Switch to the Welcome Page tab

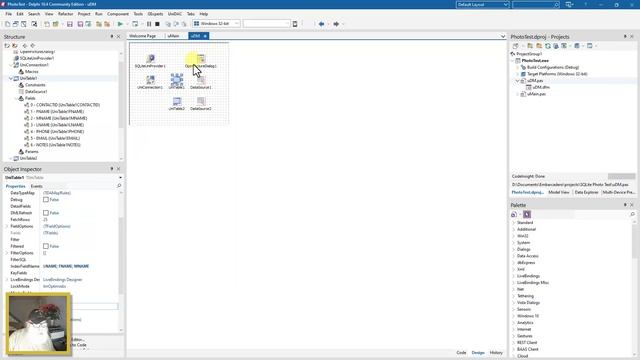click(x=142, y=36)
